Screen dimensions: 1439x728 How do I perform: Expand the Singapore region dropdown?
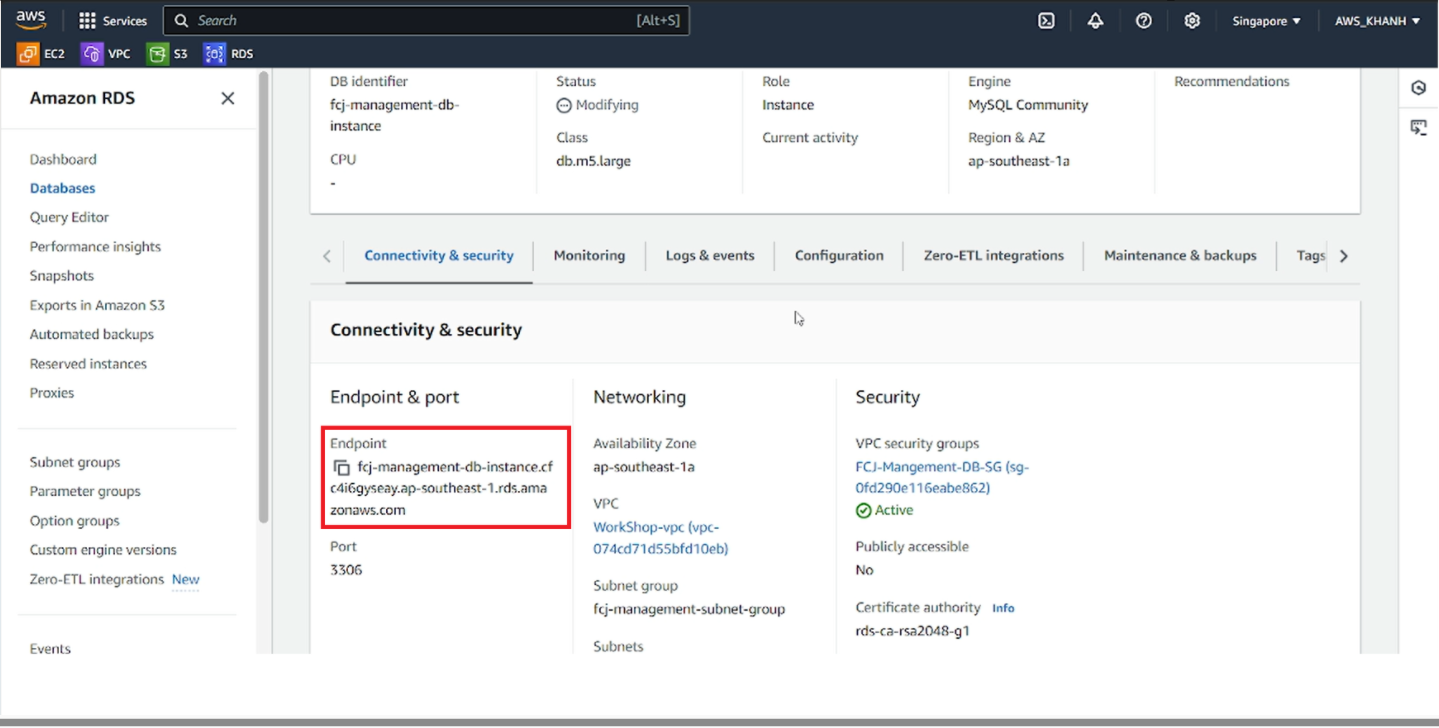1266,20
